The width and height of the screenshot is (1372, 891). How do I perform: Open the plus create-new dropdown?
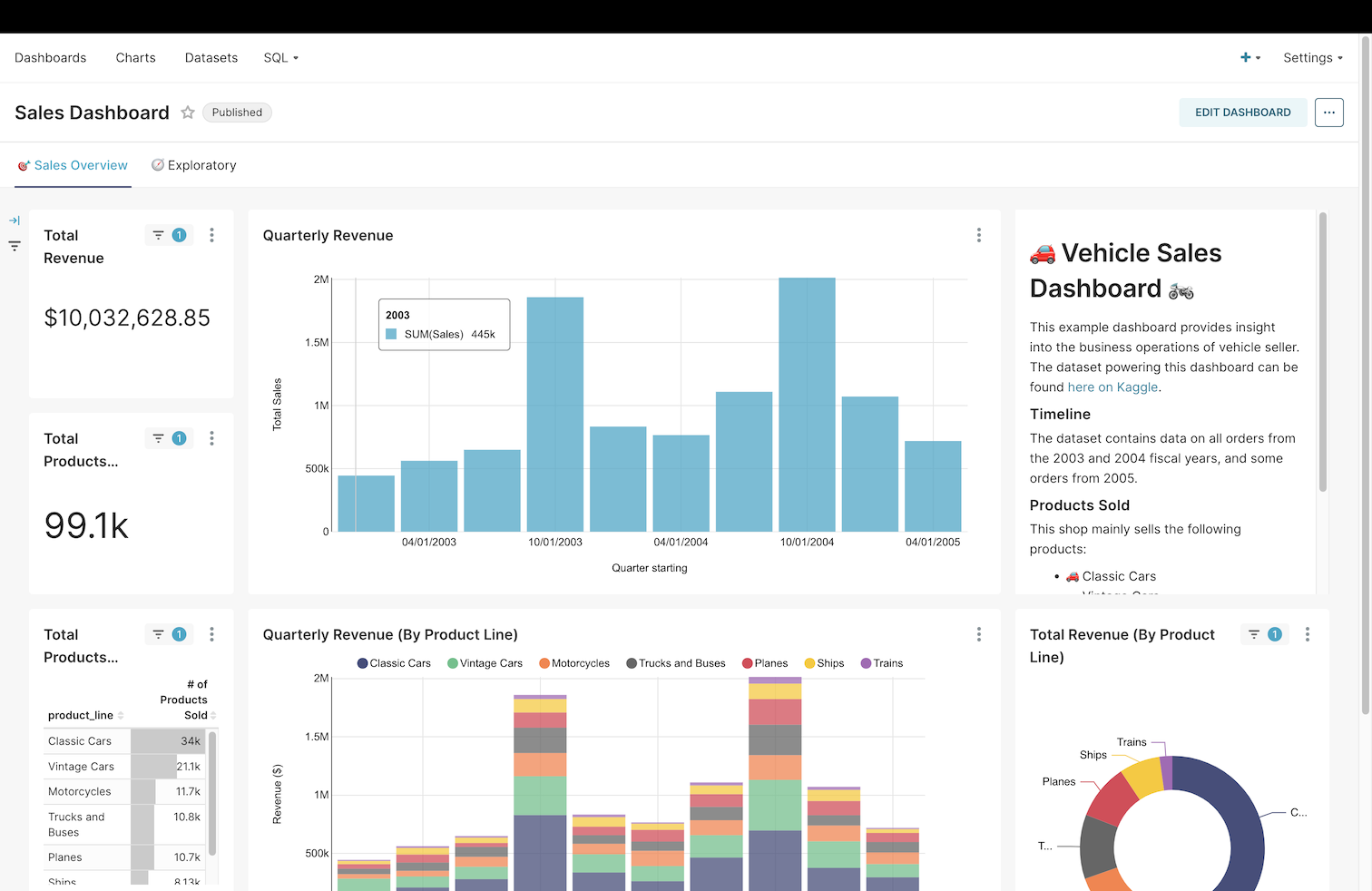1250,58
